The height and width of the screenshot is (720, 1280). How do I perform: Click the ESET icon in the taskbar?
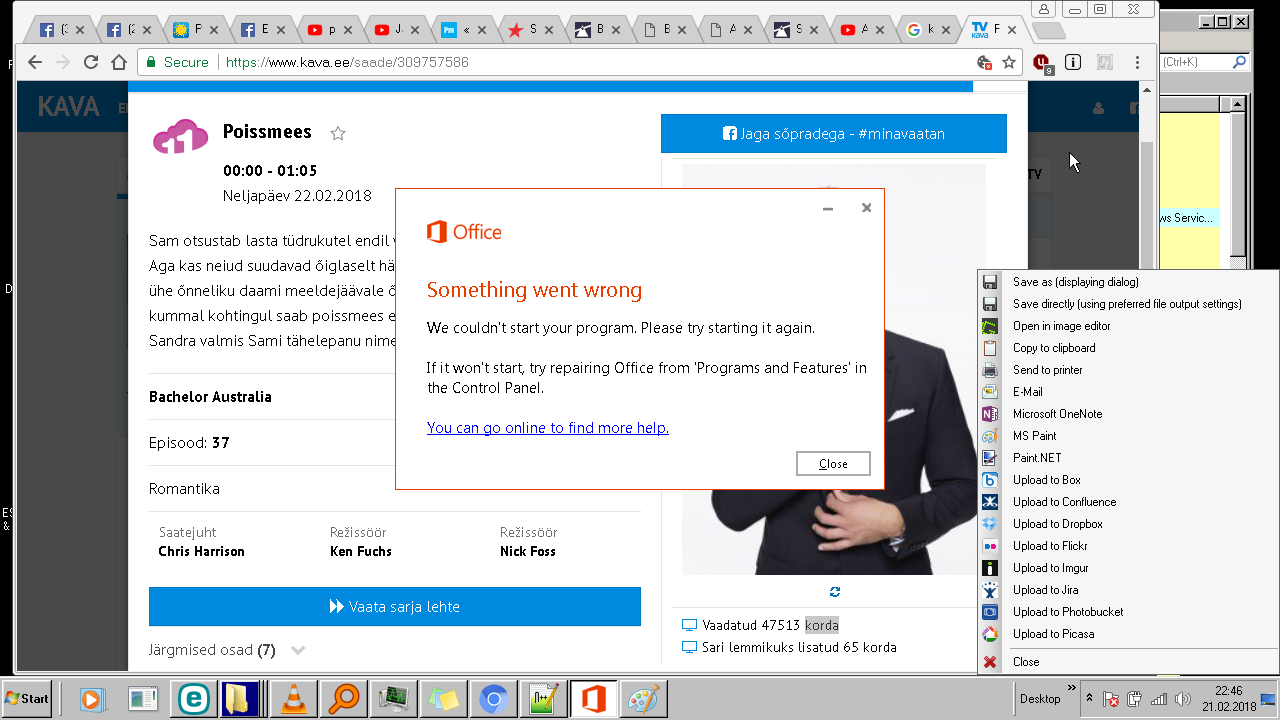coord(193,699)
